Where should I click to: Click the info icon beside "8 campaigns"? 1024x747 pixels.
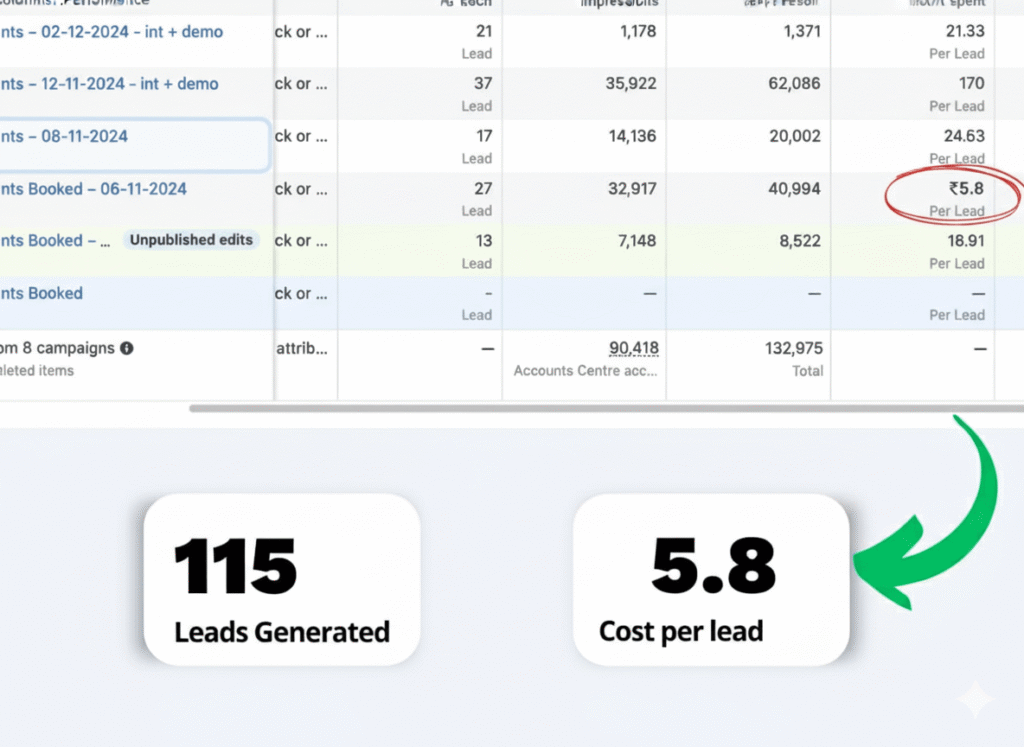click(127, 349)
